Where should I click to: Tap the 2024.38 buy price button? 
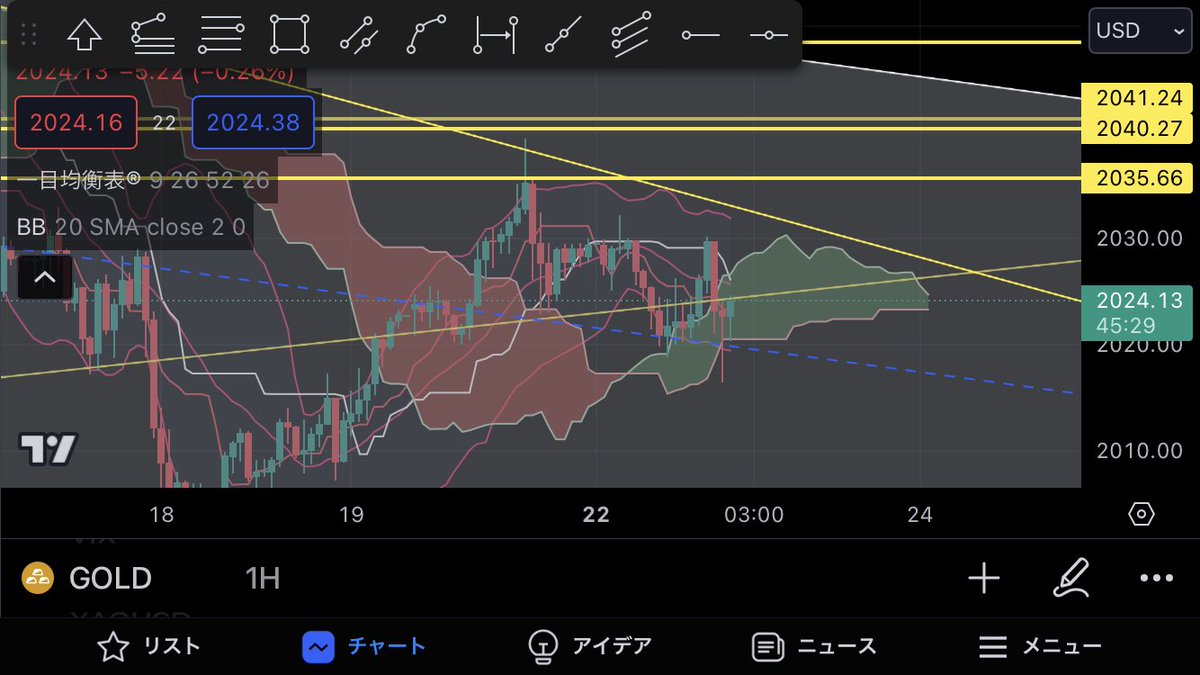tap(253, 123)
